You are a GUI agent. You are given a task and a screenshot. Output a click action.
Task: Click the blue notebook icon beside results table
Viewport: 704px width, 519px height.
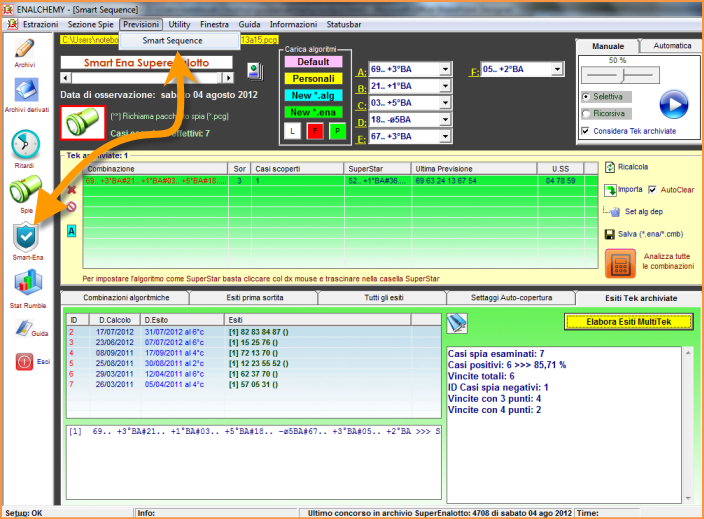point(457,323)
